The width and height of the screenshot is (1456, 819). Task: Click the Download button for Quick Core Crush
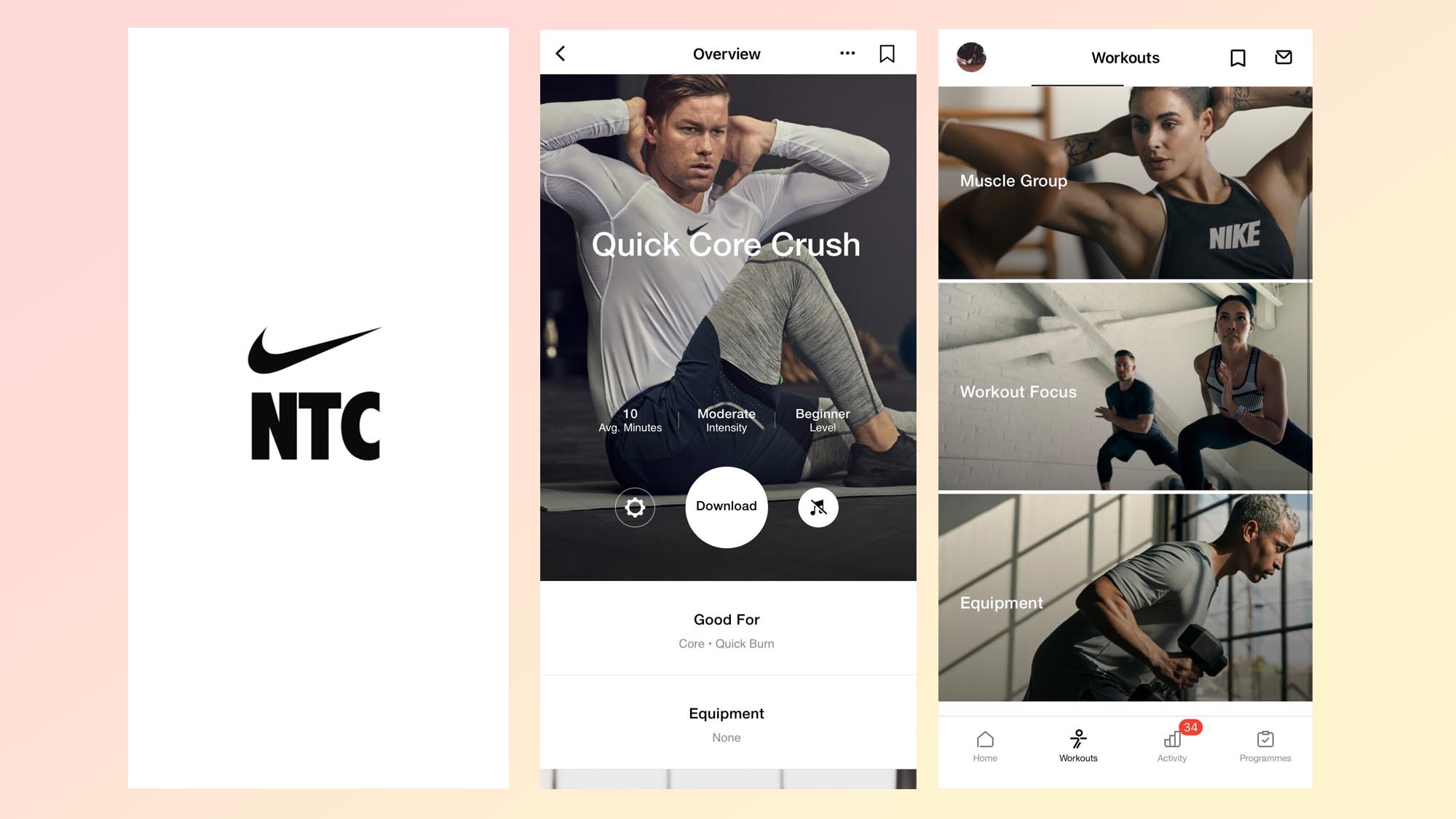click(x=726, y=505)
